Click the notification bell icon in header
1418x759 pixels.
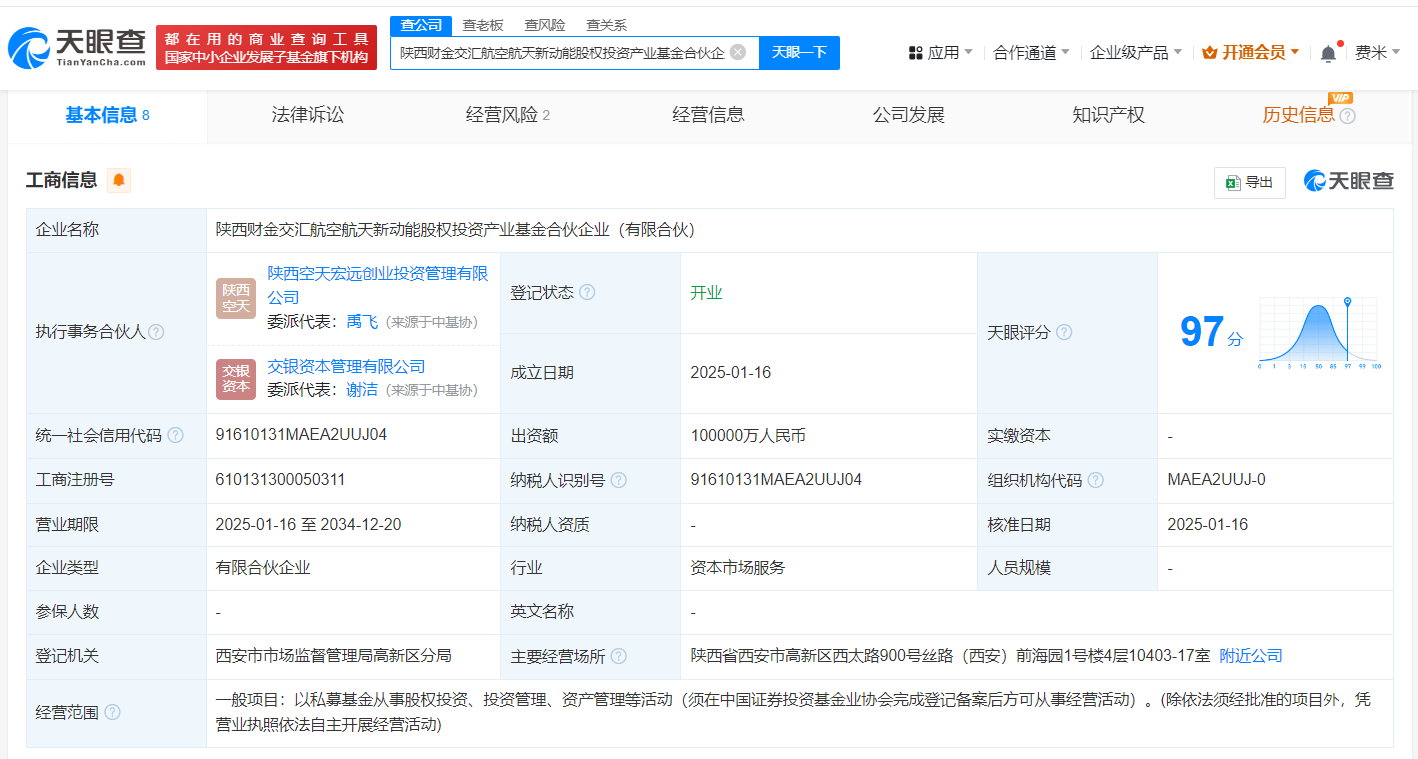click(x=1328, y=53)
